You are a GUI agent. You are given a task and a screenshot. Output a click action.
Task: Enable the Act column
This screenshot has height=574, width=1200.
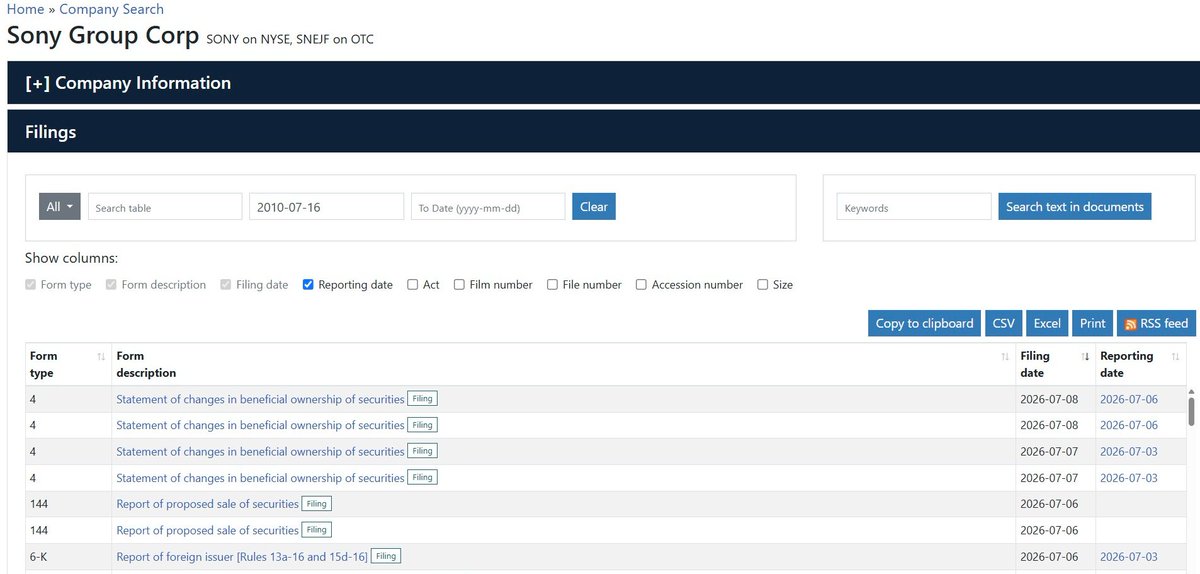pyautogui.click(x=413, y=285)
